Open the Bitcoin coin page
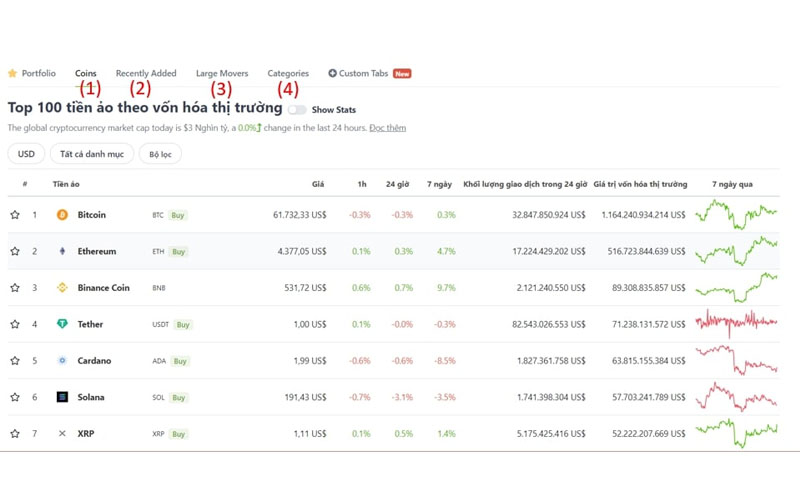Image resolution: width=800 pixels, height=504 pixels. pos(92,215)
